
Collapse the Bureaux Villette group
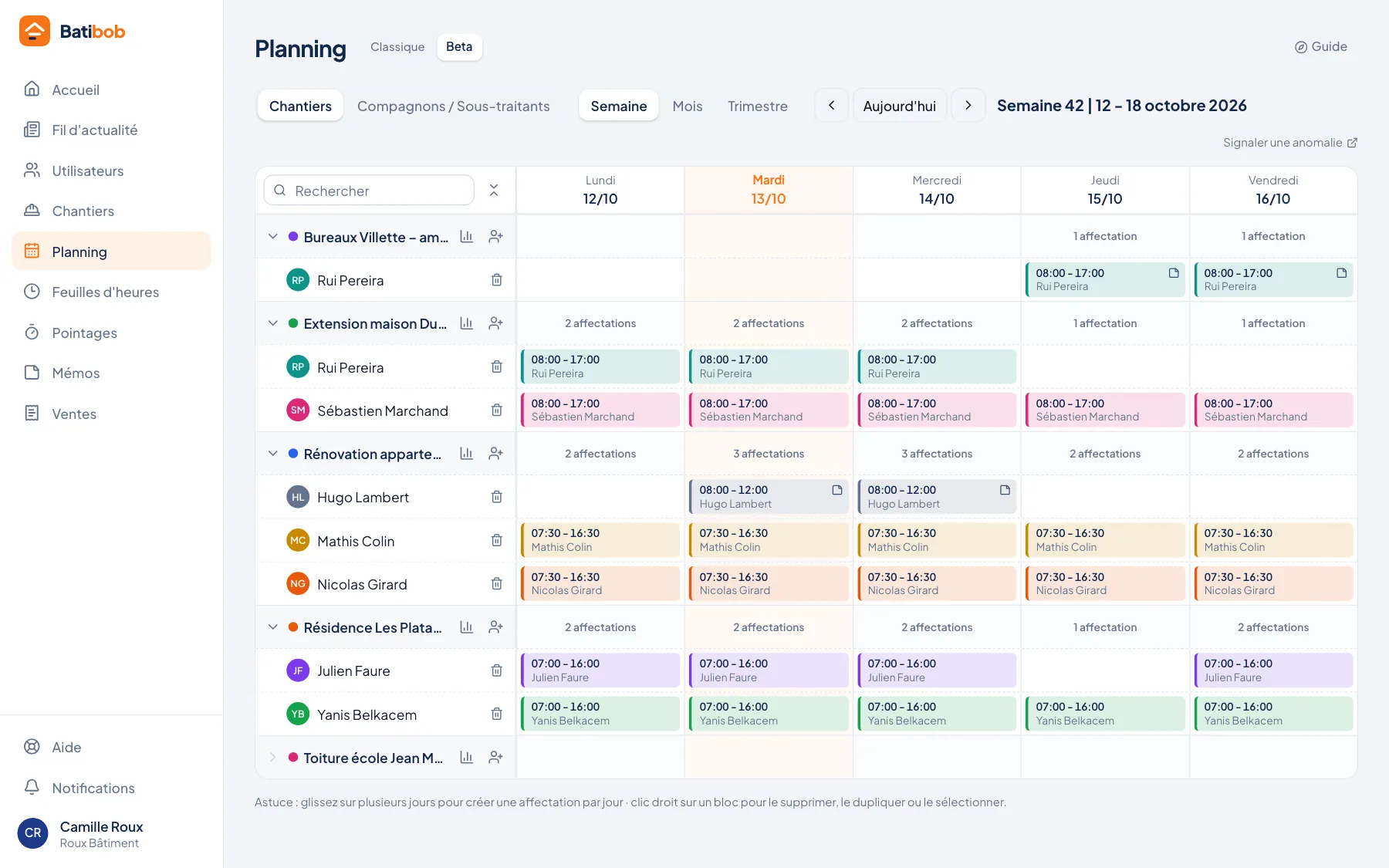tap(272, 237)
